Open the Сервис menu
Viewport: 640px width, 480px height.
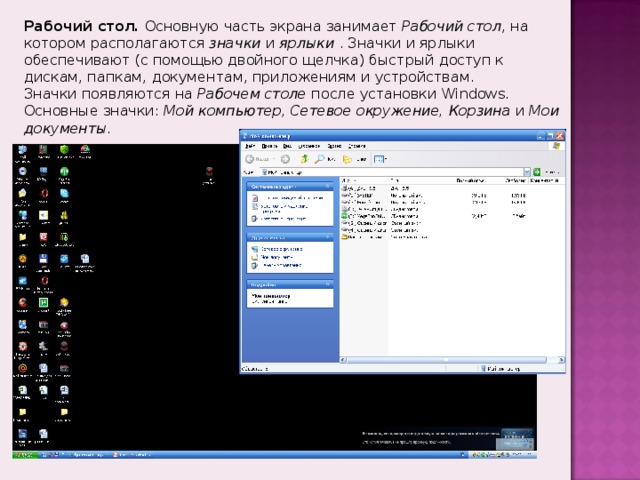click(x=334, y=146)
